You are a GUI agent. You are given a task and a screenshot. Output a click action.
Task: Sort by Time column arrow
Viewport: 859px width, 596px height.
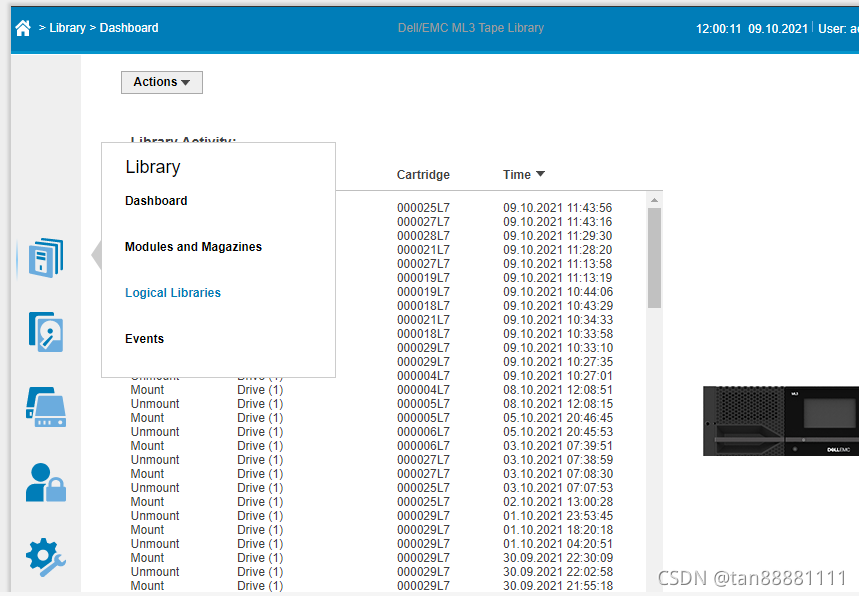pos(540,174)
